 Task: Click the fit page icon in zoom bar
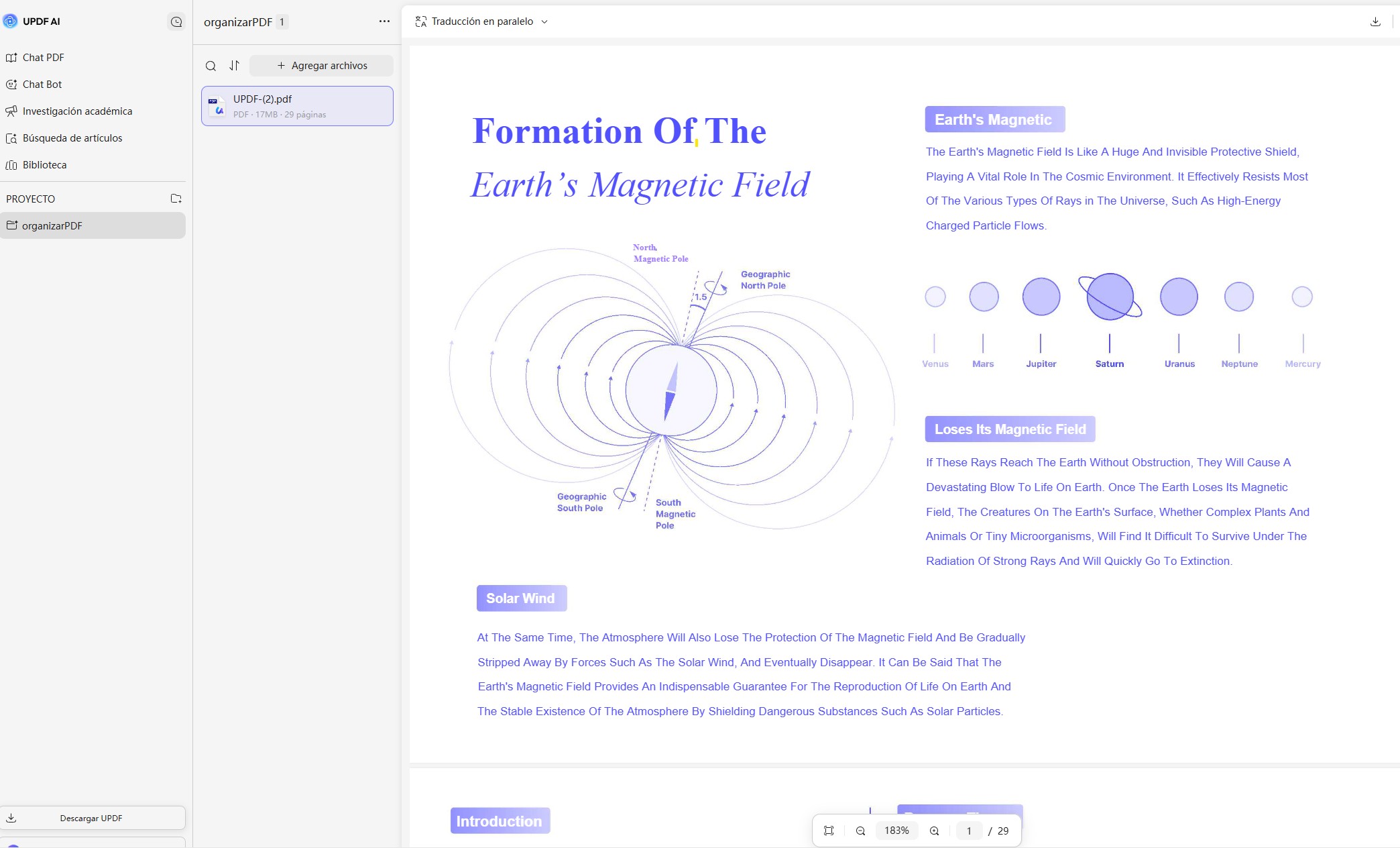[x=829, y=831]
